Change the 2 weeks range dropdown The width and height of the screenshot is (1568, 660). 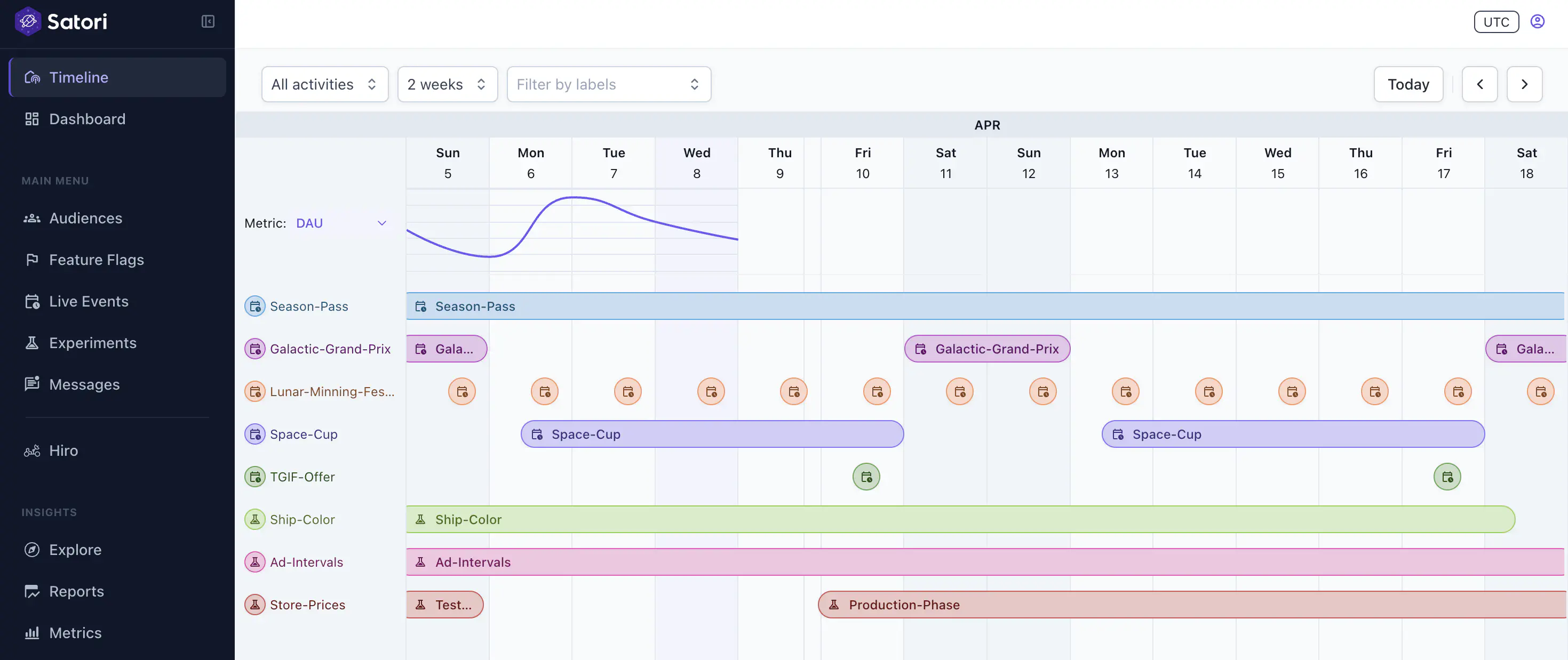click(448, 84)
